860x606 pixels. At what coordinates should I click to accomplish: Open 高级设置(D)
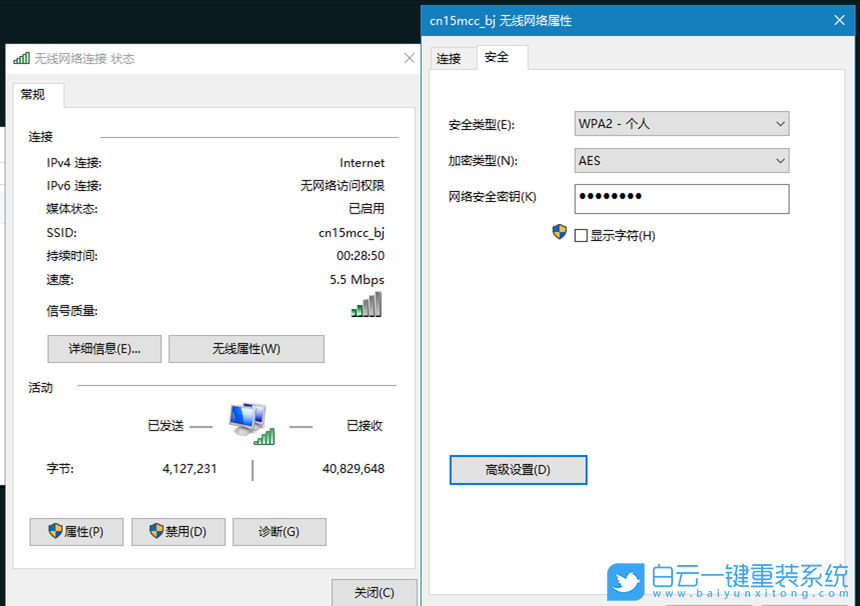[x=518, y=469]
